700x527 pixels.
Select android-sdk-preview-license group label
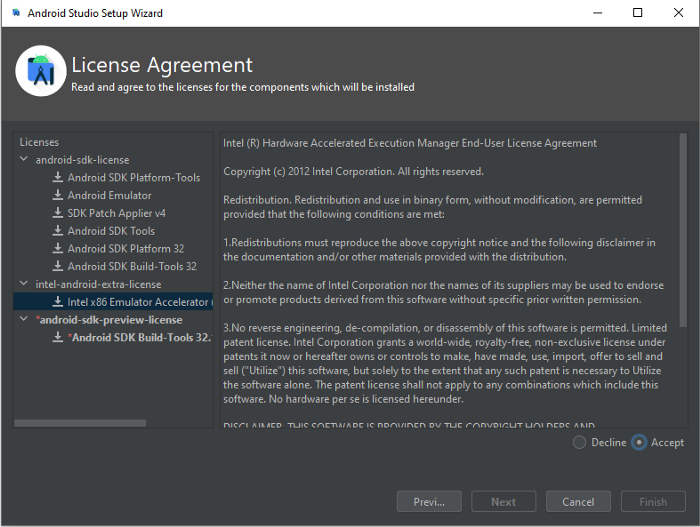(x=109, y=320)
